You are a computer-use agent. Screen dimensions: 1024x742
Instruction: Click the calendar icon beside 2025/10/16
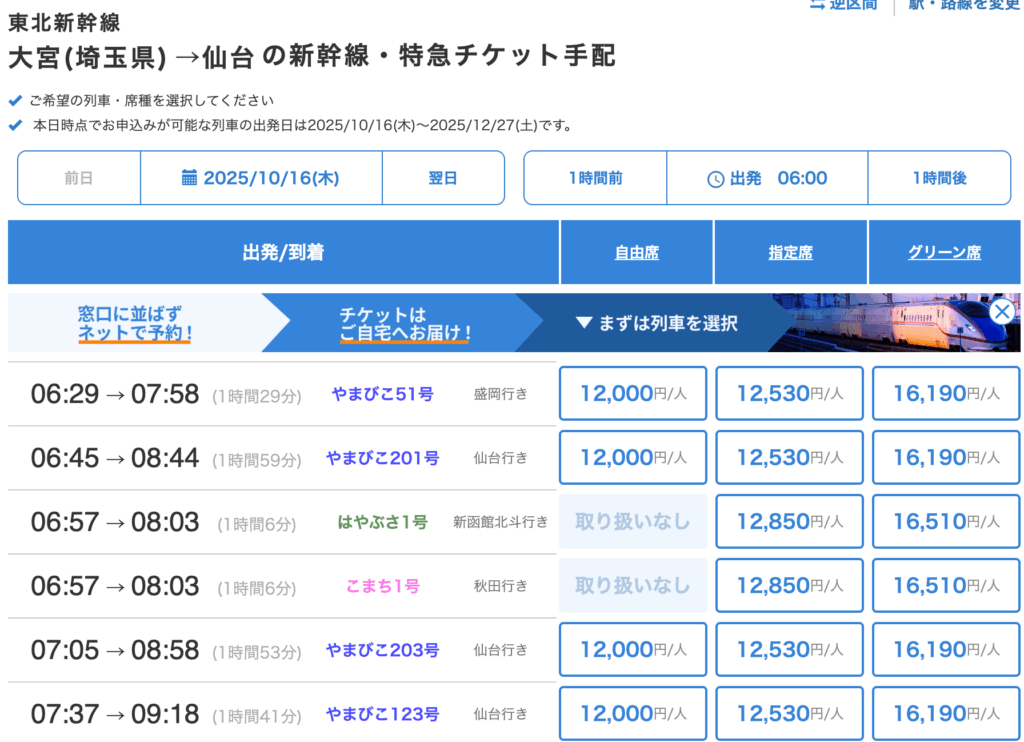(x=189, y=178)
